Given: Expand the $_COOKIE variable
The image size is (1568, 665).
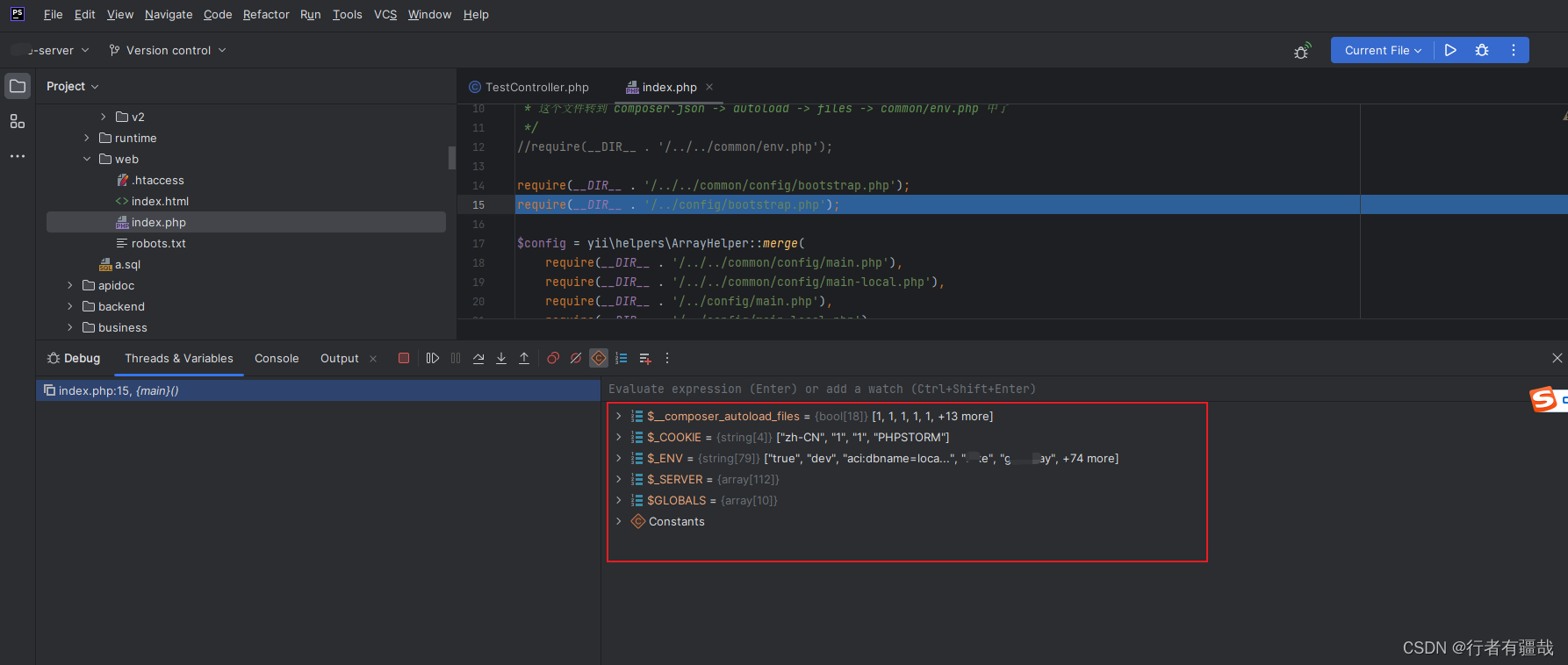Looking at the screenshot, I should point(619,437).
